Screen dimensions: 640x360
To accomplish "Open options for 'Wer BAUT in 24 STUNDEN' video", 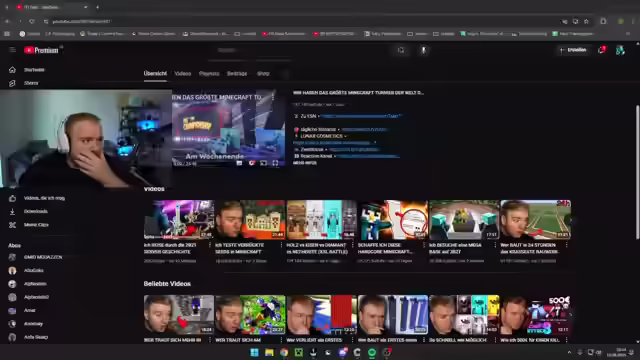I will point(567,245).
